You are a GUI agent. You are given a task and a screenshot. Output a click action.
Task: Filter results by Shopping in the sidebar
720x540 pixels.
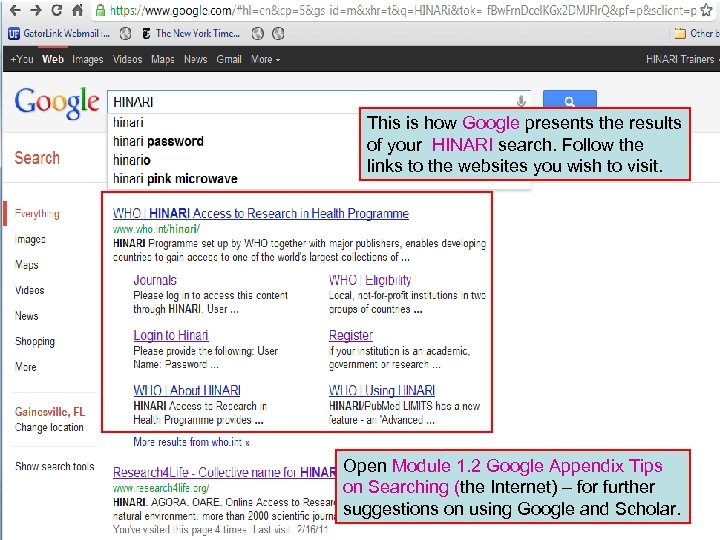click(x=35, y=342)
